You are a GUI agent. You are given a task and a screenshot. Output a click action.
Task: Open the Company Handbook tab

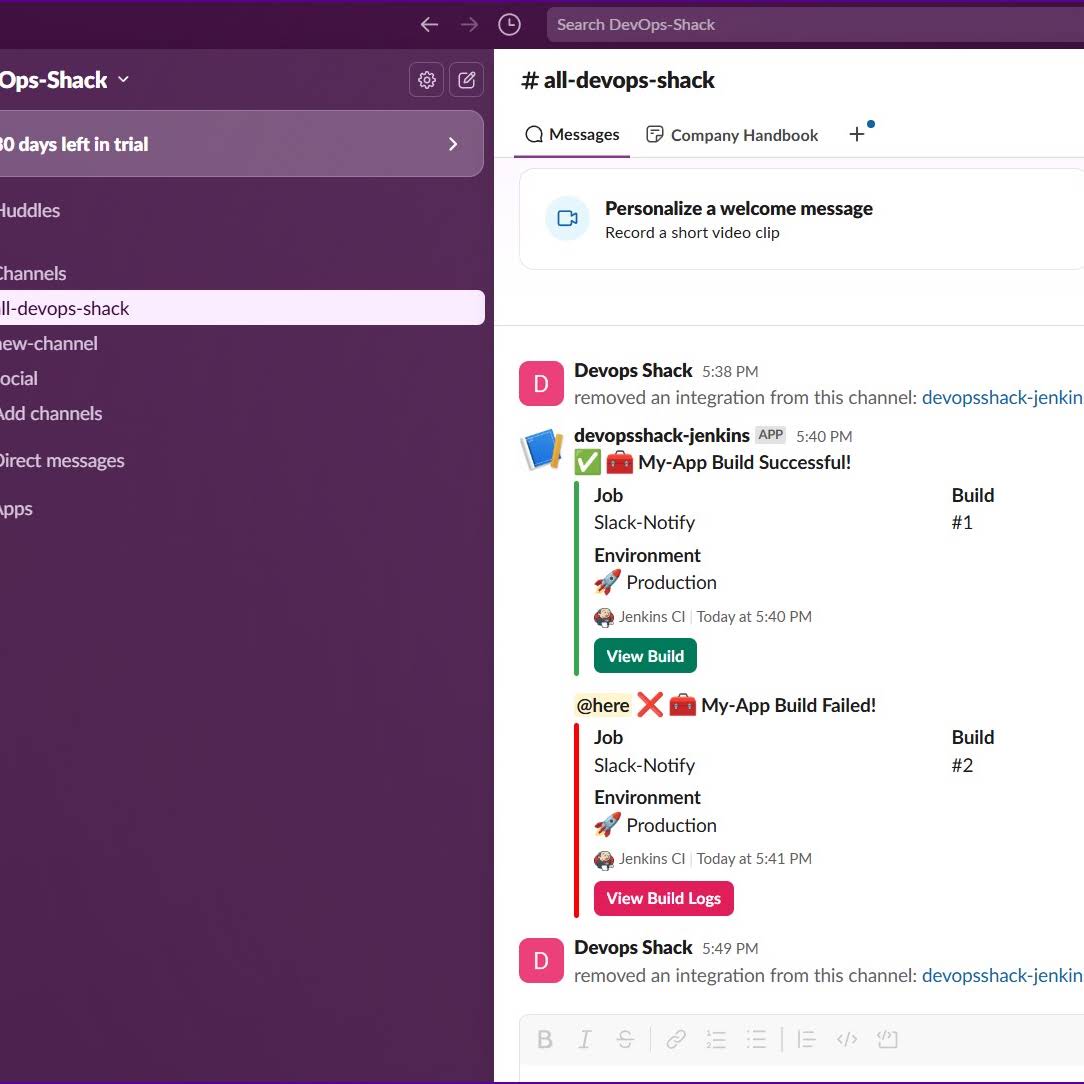pyautogui.click(x=732, y=135)
